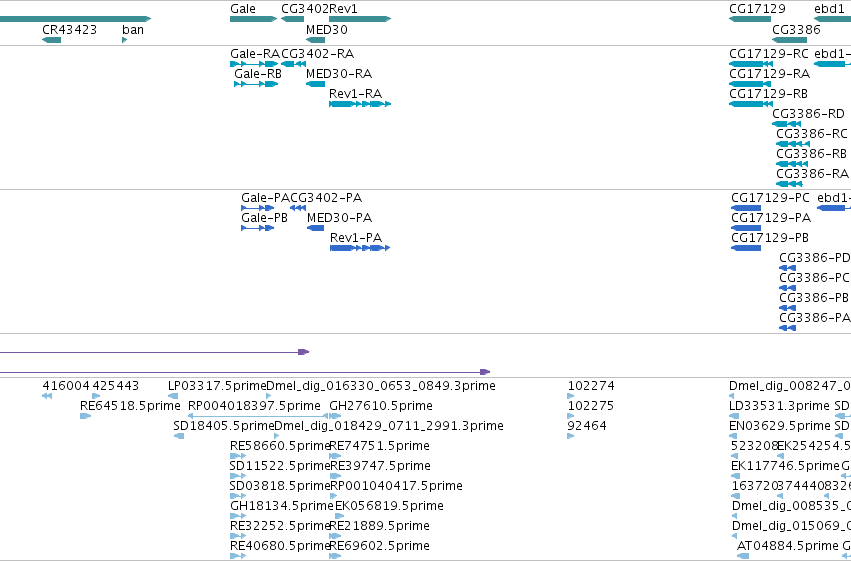Image resolution: width=851 pixels, height=561 pixels.
Task: Select the Rev1 gene arrow glyph
Action: 360,19
